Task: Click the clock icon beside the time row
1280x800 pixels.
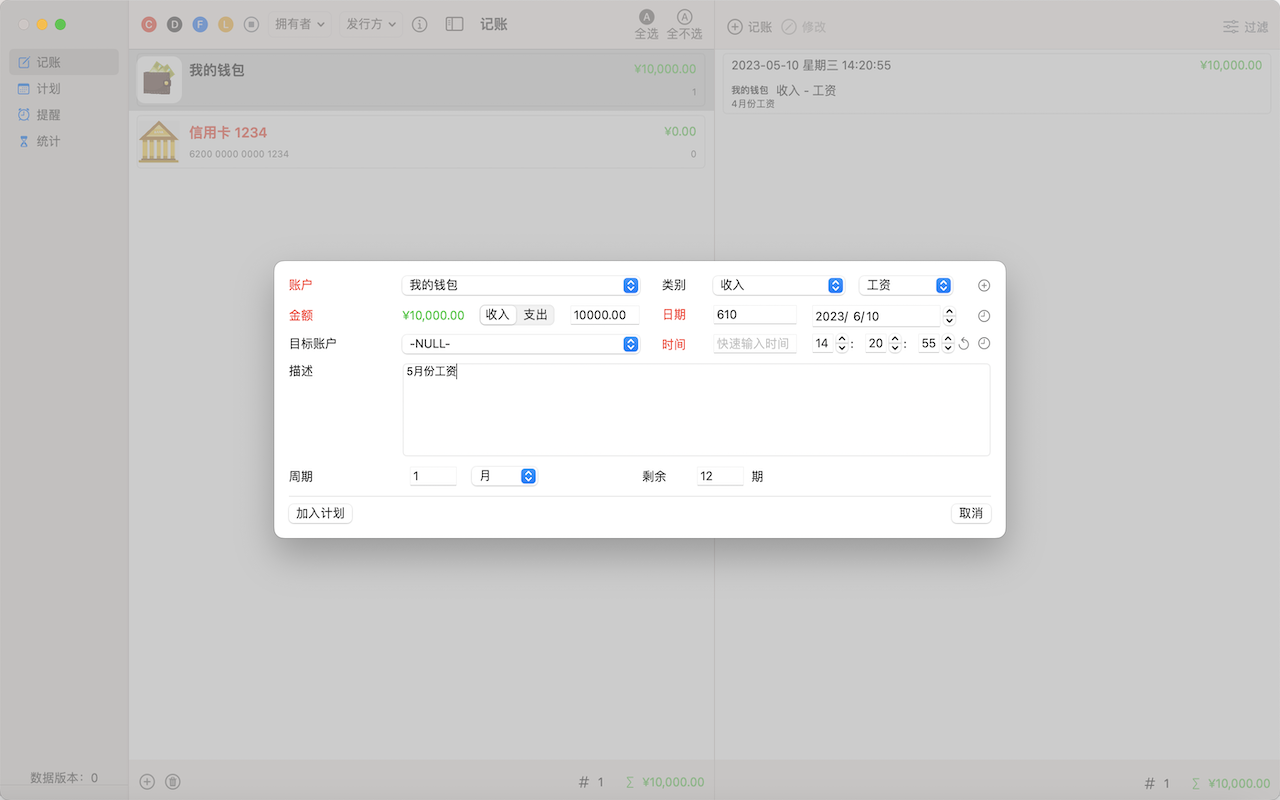Action: [x=984, y=344]
